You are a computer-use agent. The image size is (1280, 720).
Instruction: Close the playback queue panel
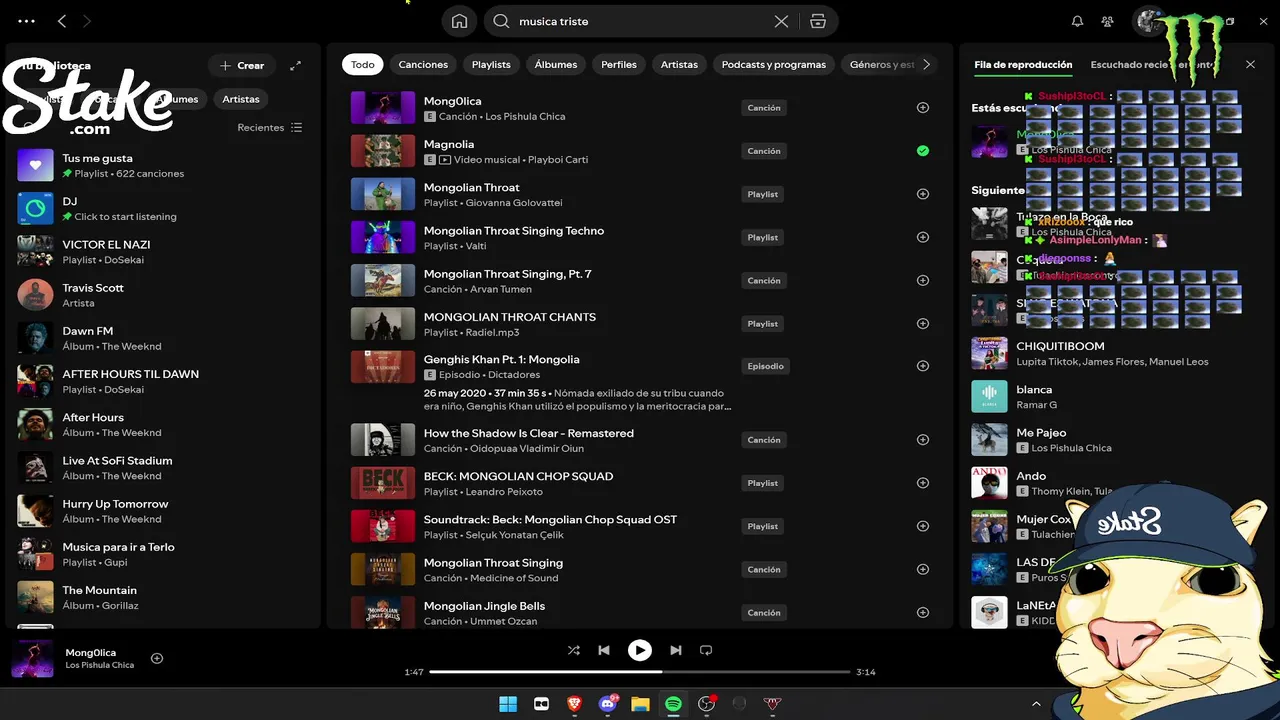1250,64
